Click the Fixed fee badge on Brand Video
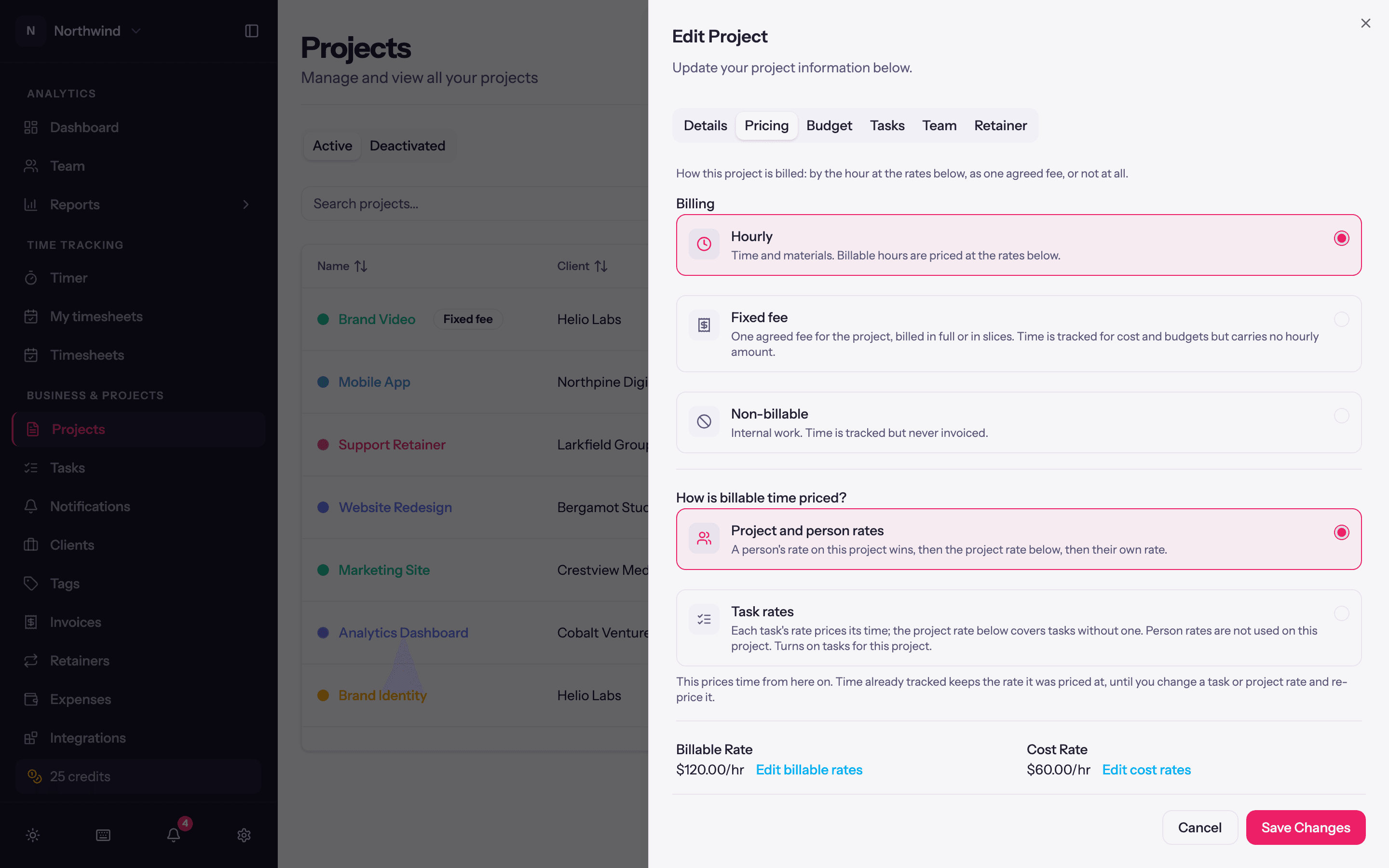Screen dimensions: 1389x868 [467, 319]
